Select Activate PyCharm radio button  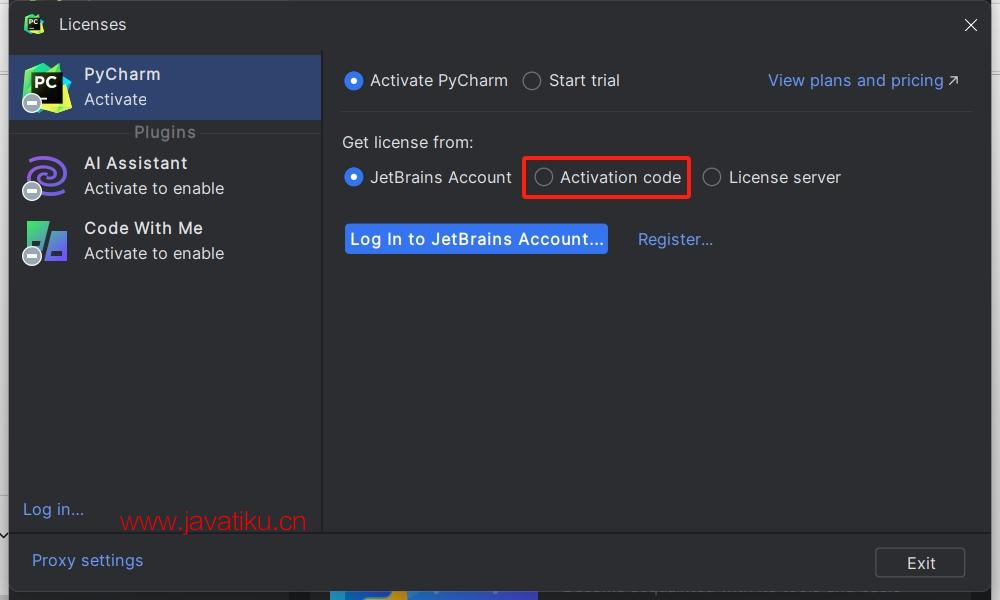(353, 81)
